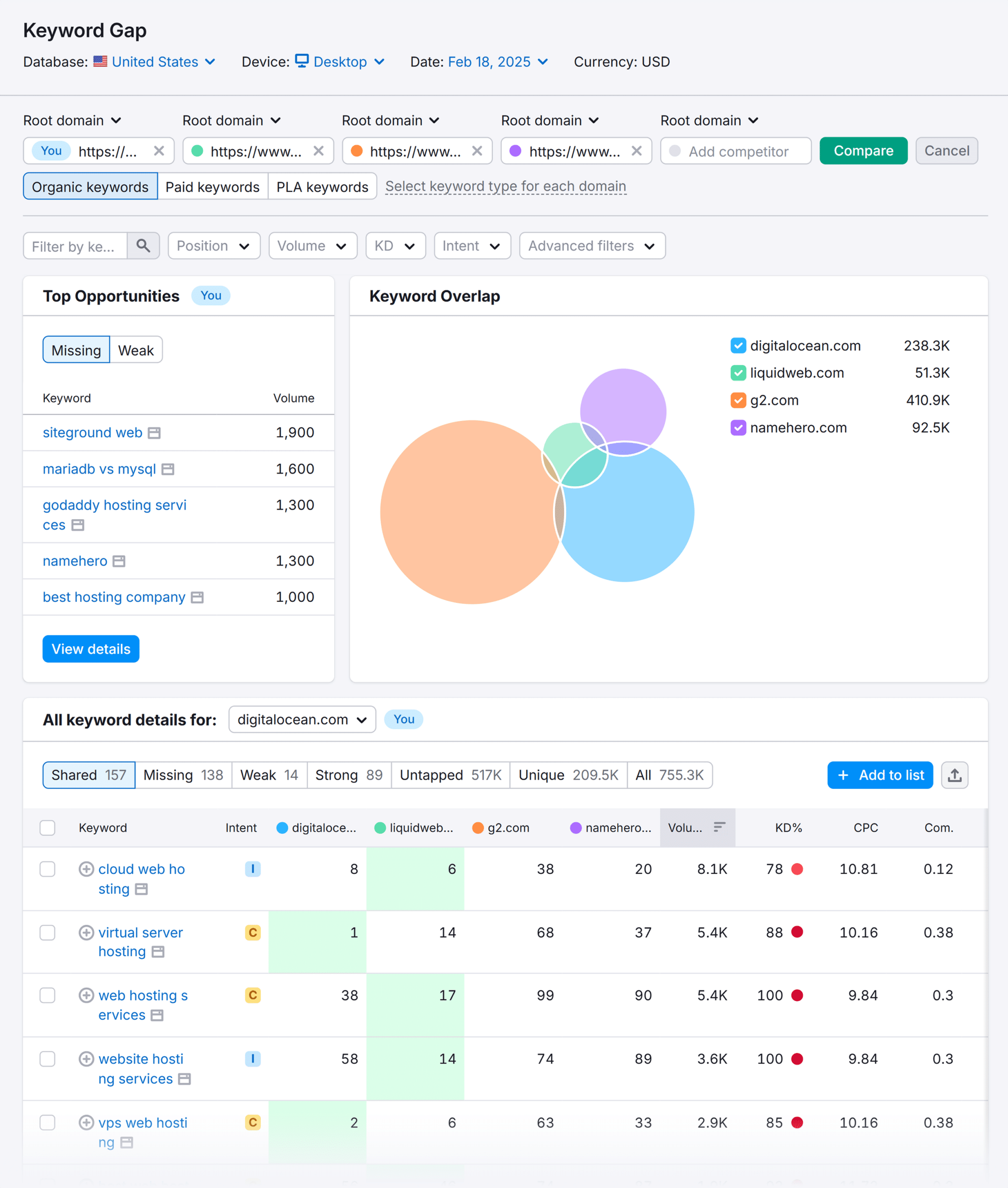This screenshot has height=1188, width=1008.
Task: Check the 'cloud web hosting' row checkbox
Action: [47, 869]
